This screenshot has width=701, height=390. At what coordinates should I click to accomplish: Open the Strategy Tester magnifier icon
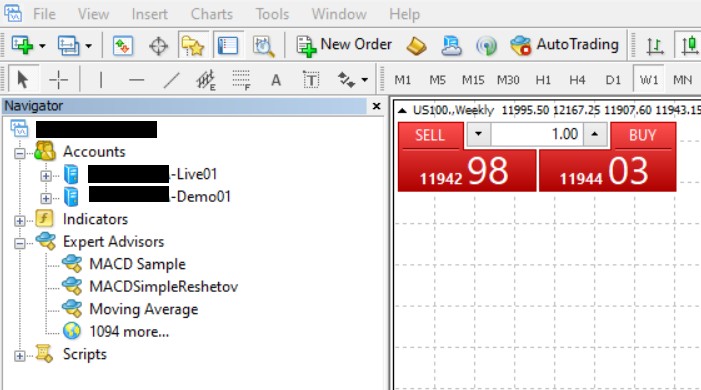(x=263, y=46)
